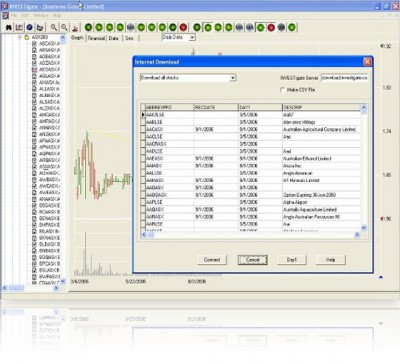
Task: Open the Edit menu
Action: click(x=25, y=15)
